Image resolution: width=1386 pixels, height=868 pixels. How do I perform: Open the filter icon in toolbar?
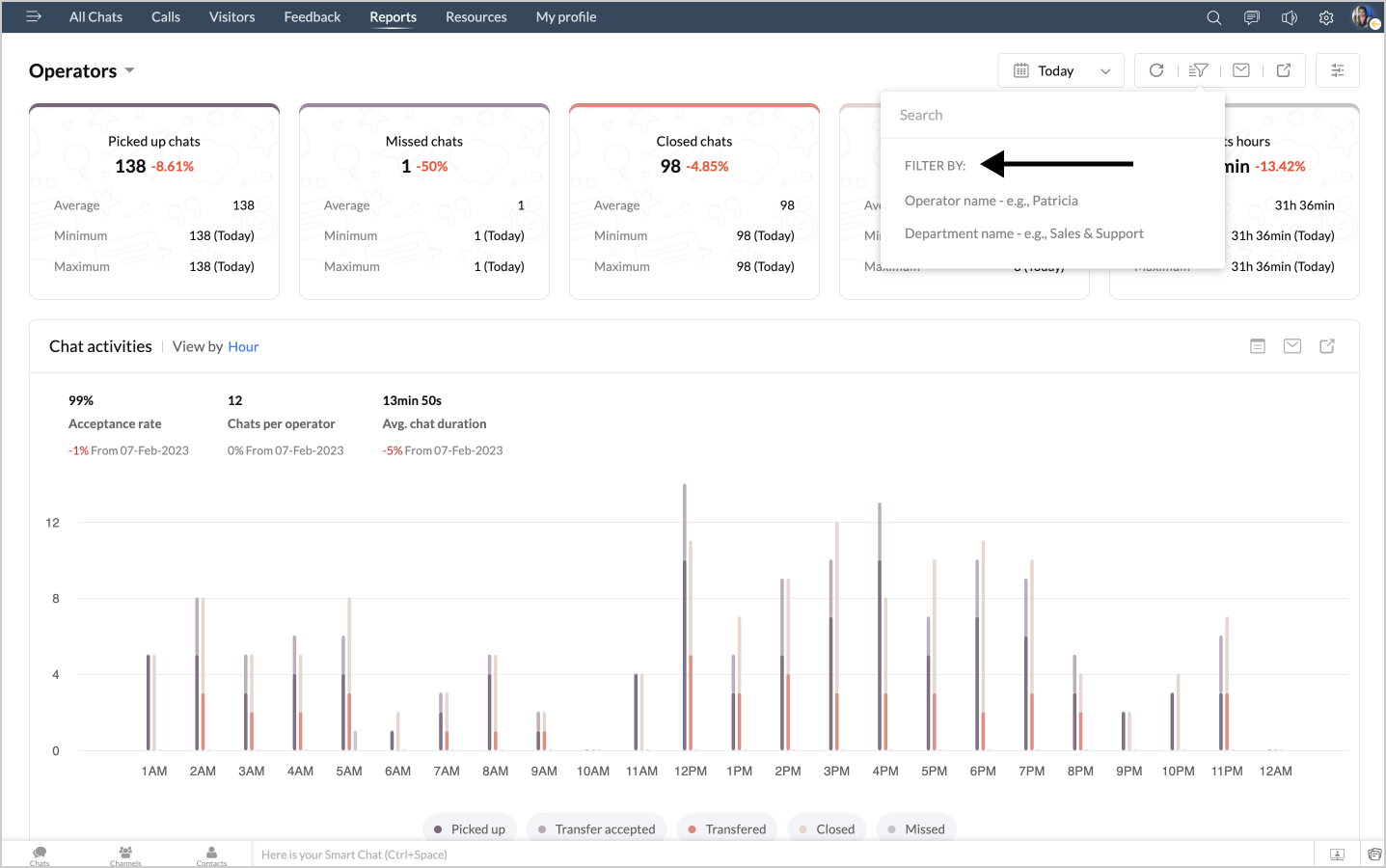1199,70
